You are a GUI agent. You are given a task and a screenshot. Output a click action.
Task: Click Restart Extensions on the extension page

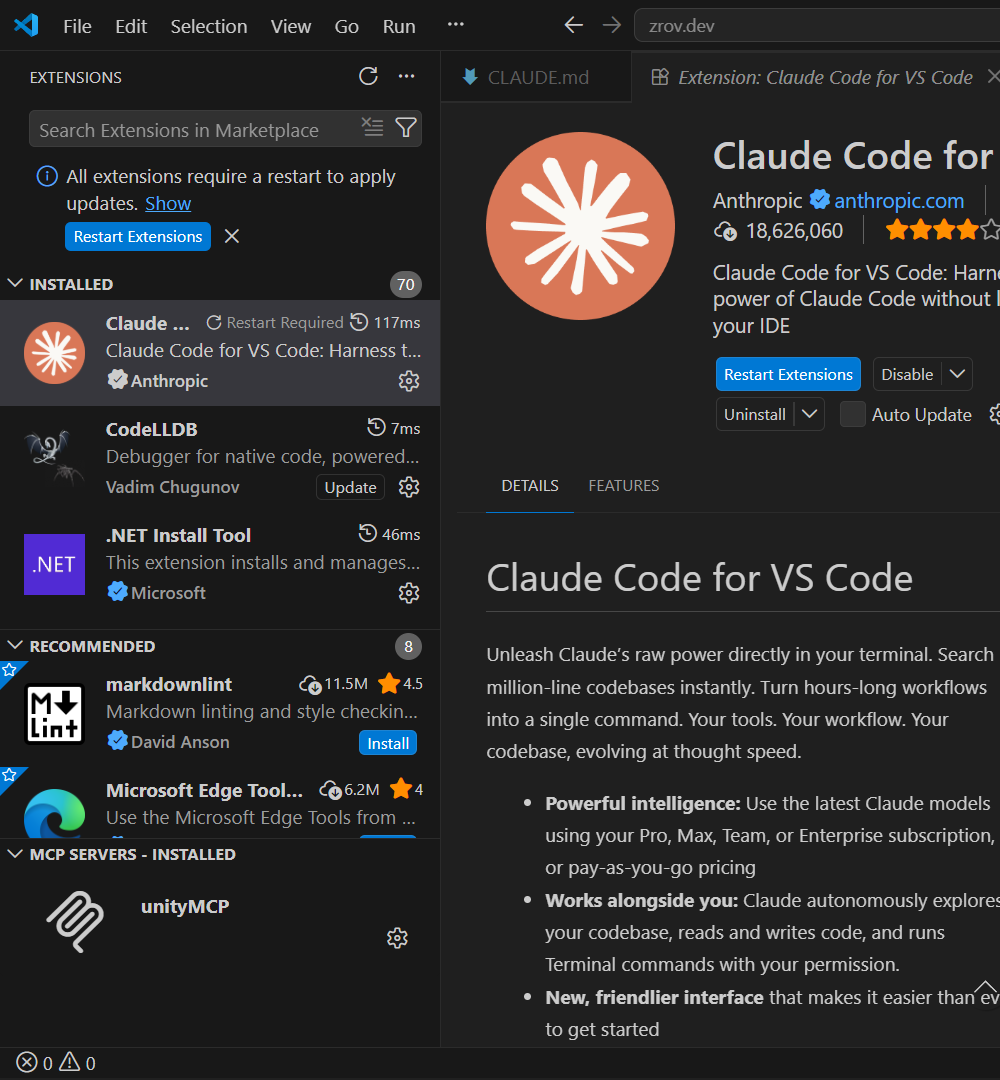(788, 374)
